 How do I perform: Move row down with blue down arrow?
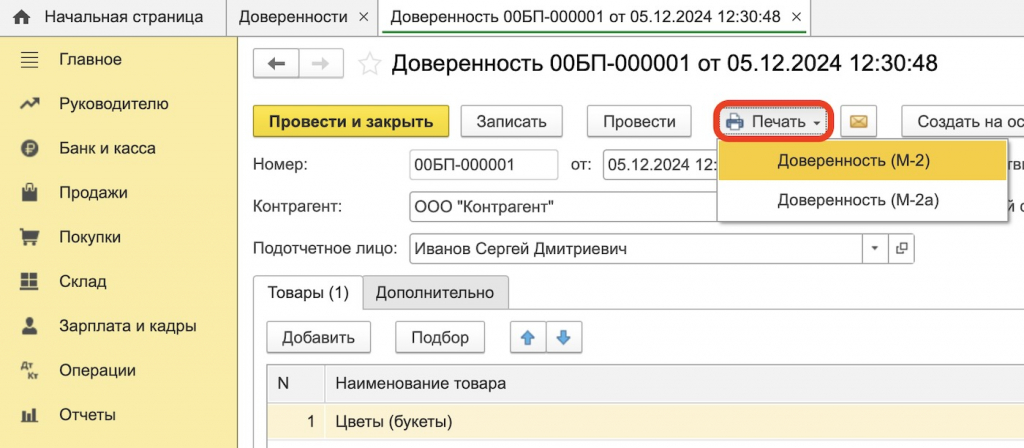564,338
